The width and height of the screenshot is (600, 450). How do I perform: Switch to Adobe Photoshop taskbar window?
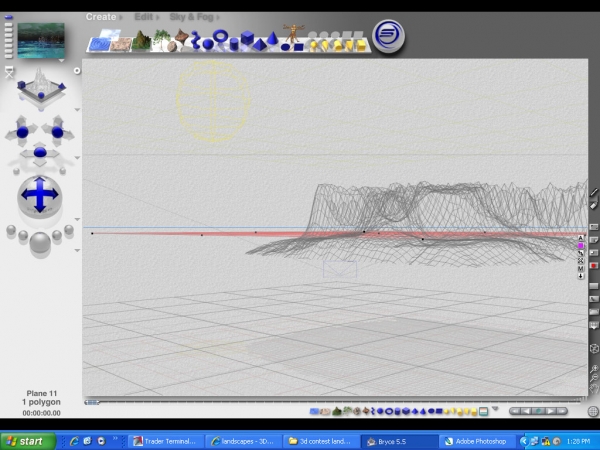477,442
